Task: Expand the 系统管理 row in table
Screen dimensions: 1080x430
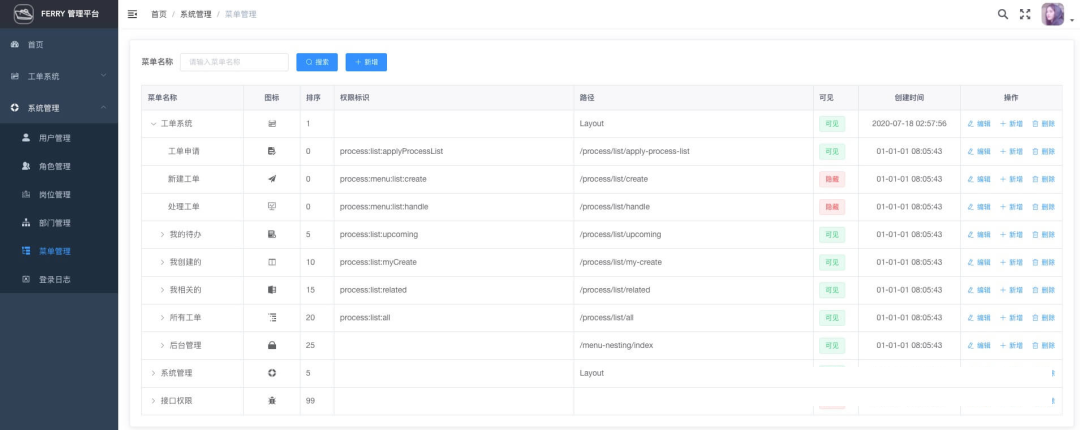Action: [x=153, y=373]
